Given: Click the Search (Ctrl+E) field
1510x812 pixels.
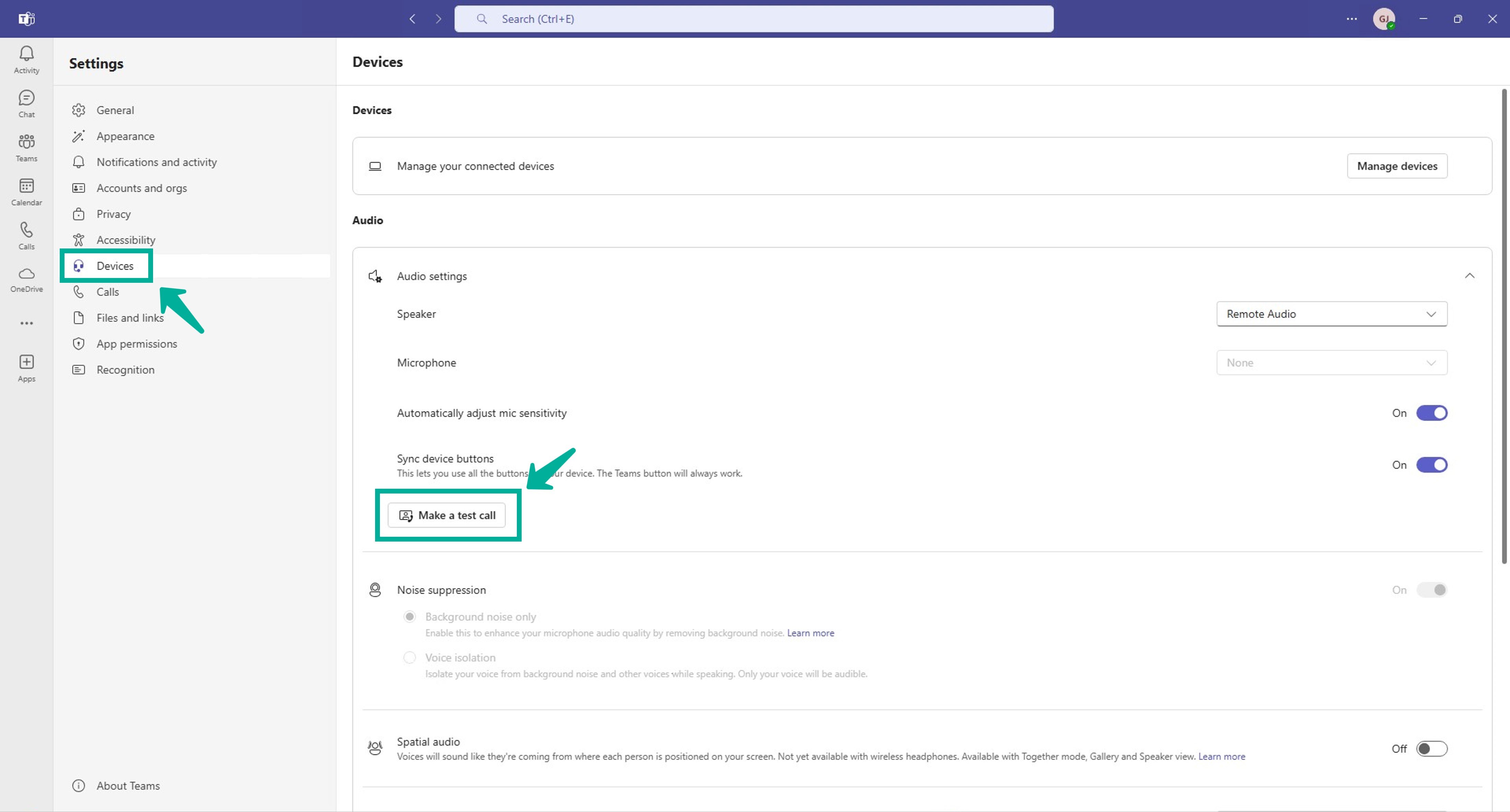Looking at the screenshot, I should pyautogui.click(x=753, y=19).
